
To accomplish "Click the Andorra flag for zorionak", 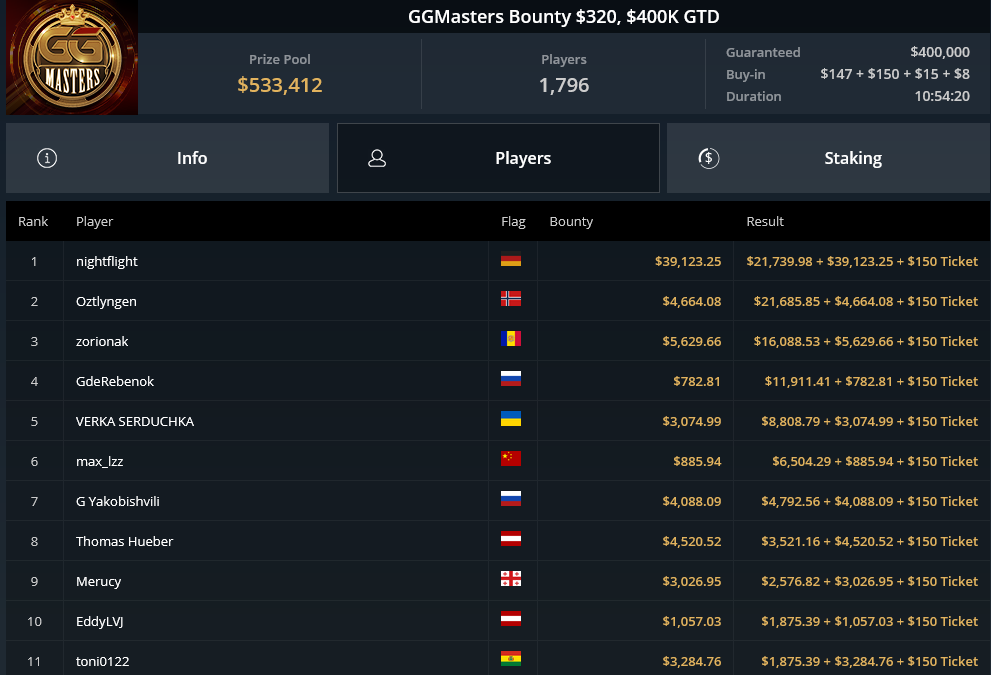I will click(x=511, y=339).
